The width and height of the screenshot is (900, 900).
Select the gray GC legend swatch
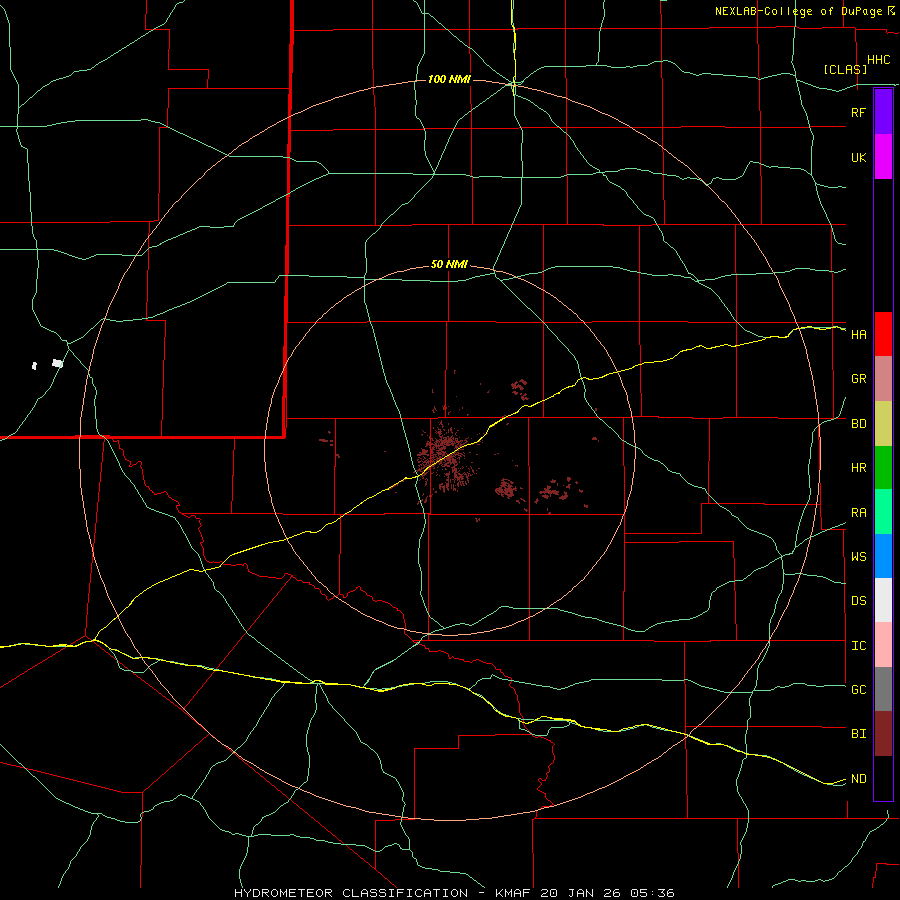pyautogui.click(x=883, y=689)
